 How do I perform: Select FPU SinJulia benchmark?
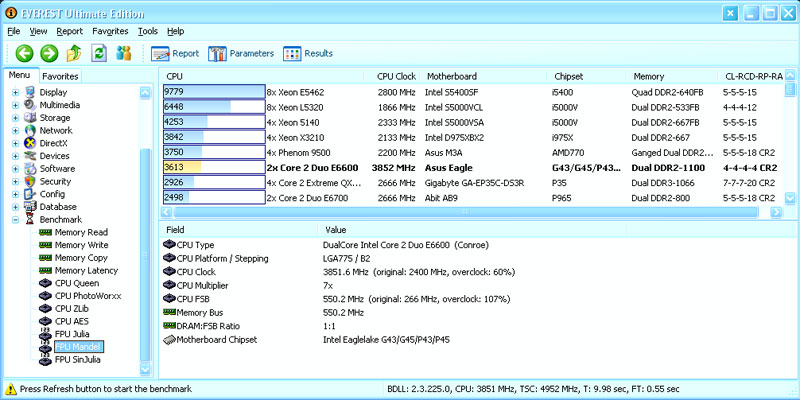(x=78, y=360)
